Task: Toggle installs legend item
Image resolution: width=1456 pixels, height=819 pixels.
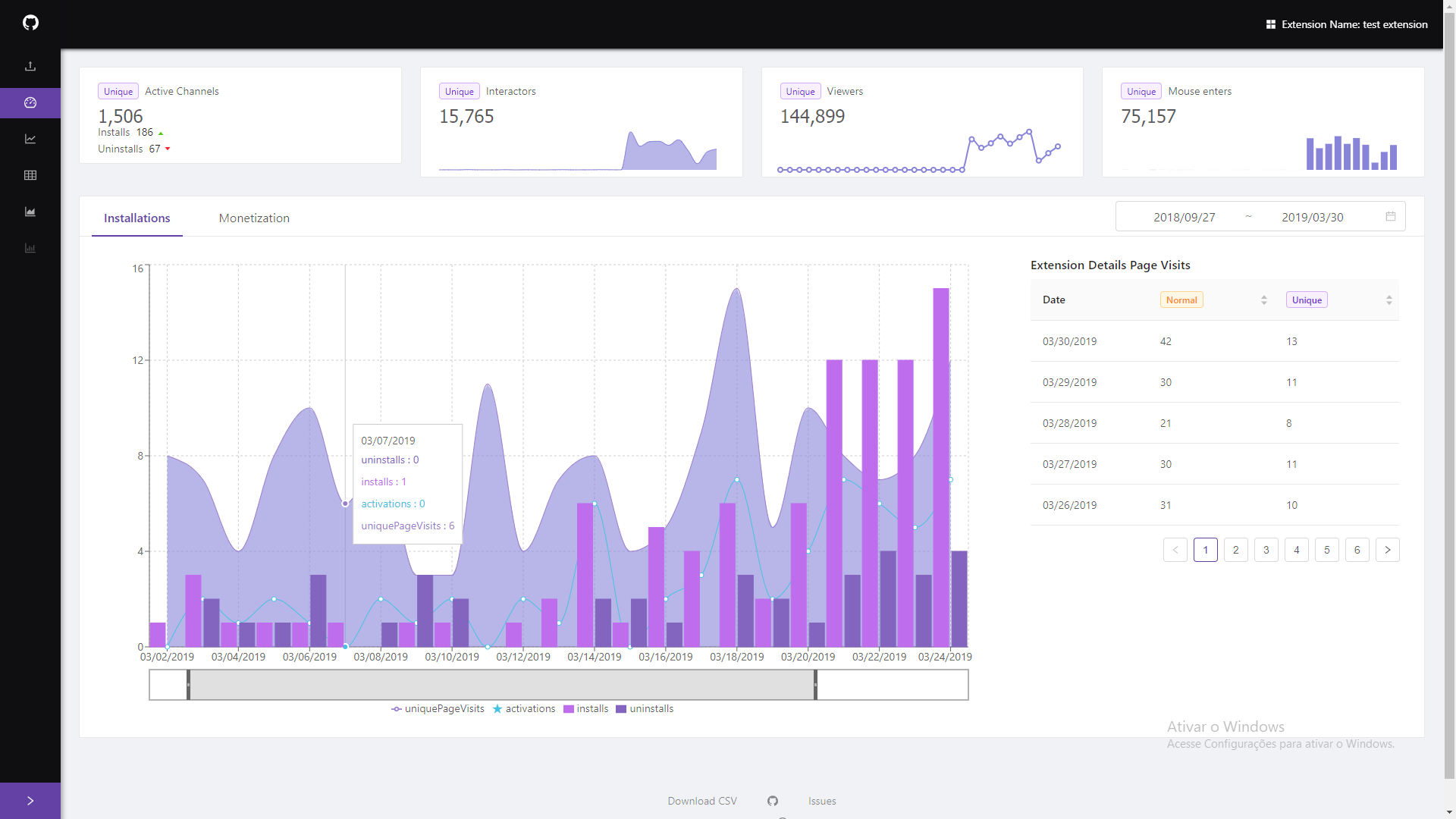Action: 586,708
